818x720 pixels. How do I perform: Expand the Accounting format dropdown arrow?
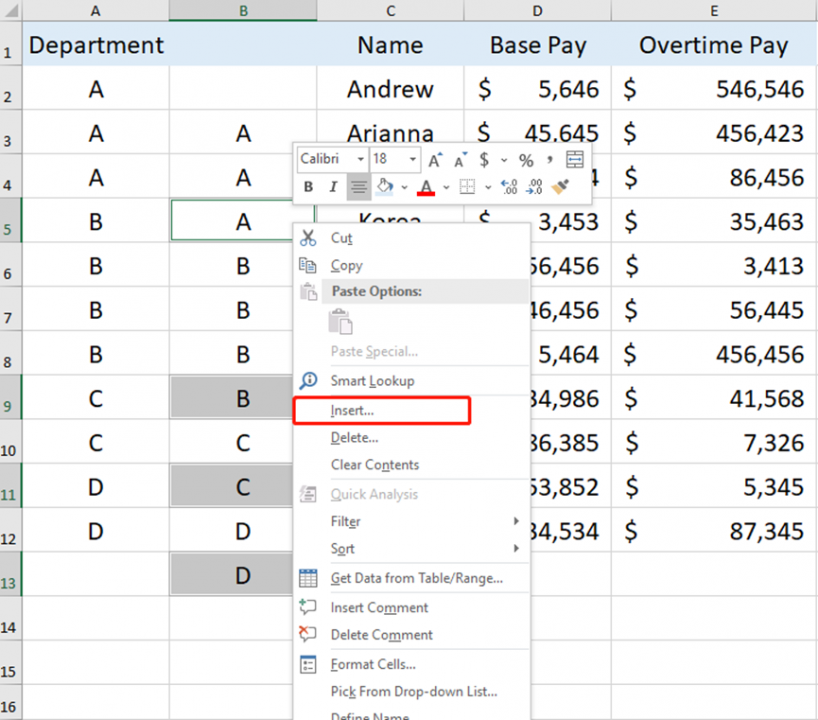[504, 160]
